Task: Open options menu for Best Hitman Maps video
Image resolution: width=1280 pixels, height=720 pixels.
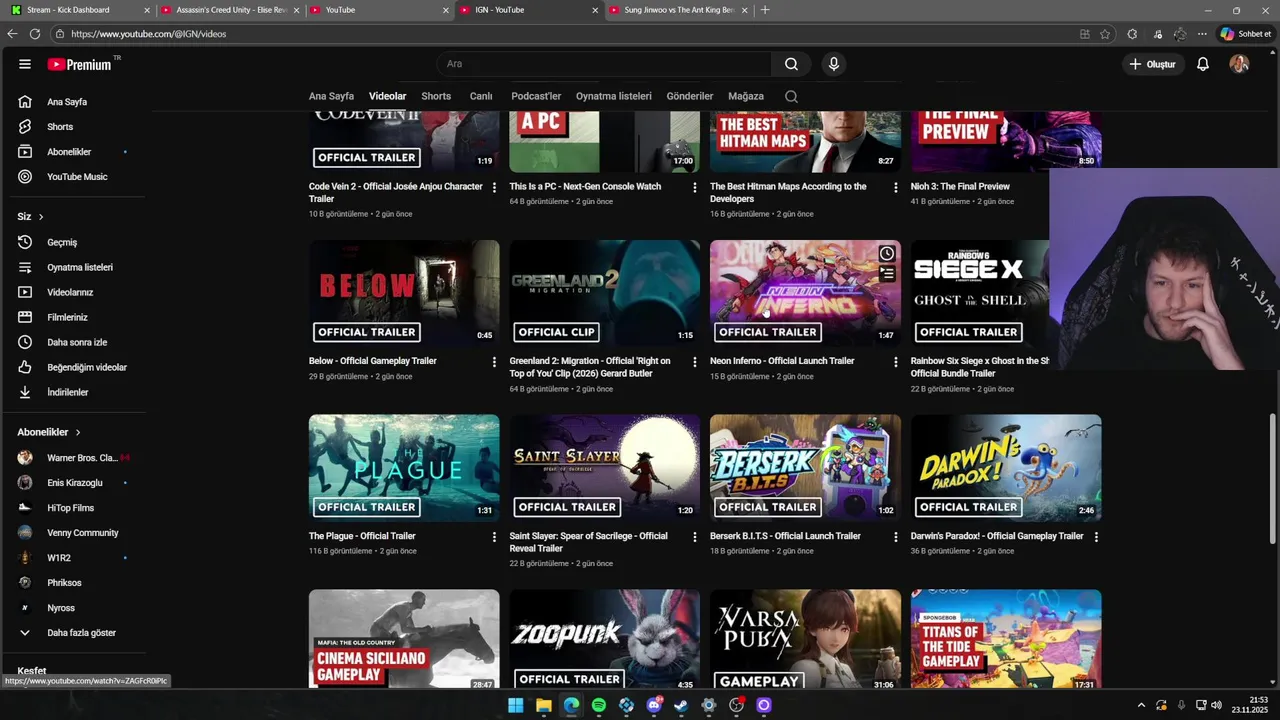Action: [x=895, y=187]
